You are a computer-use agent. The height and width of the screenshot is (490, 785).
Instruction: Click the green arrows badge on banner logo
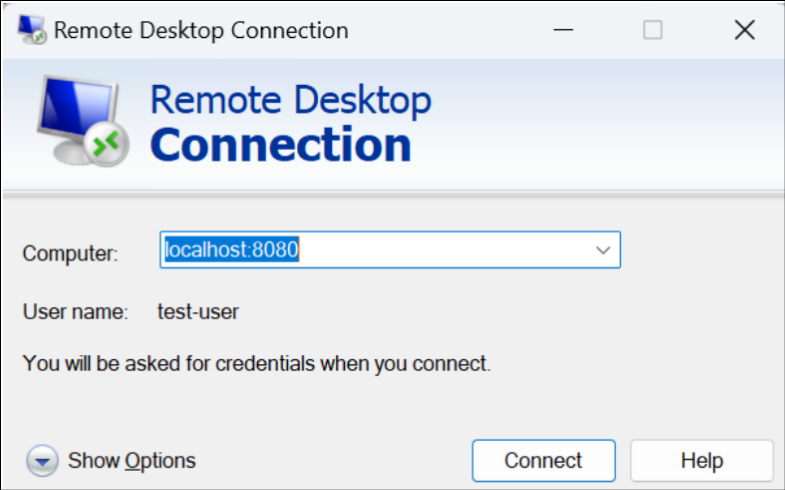coord(106,145)
